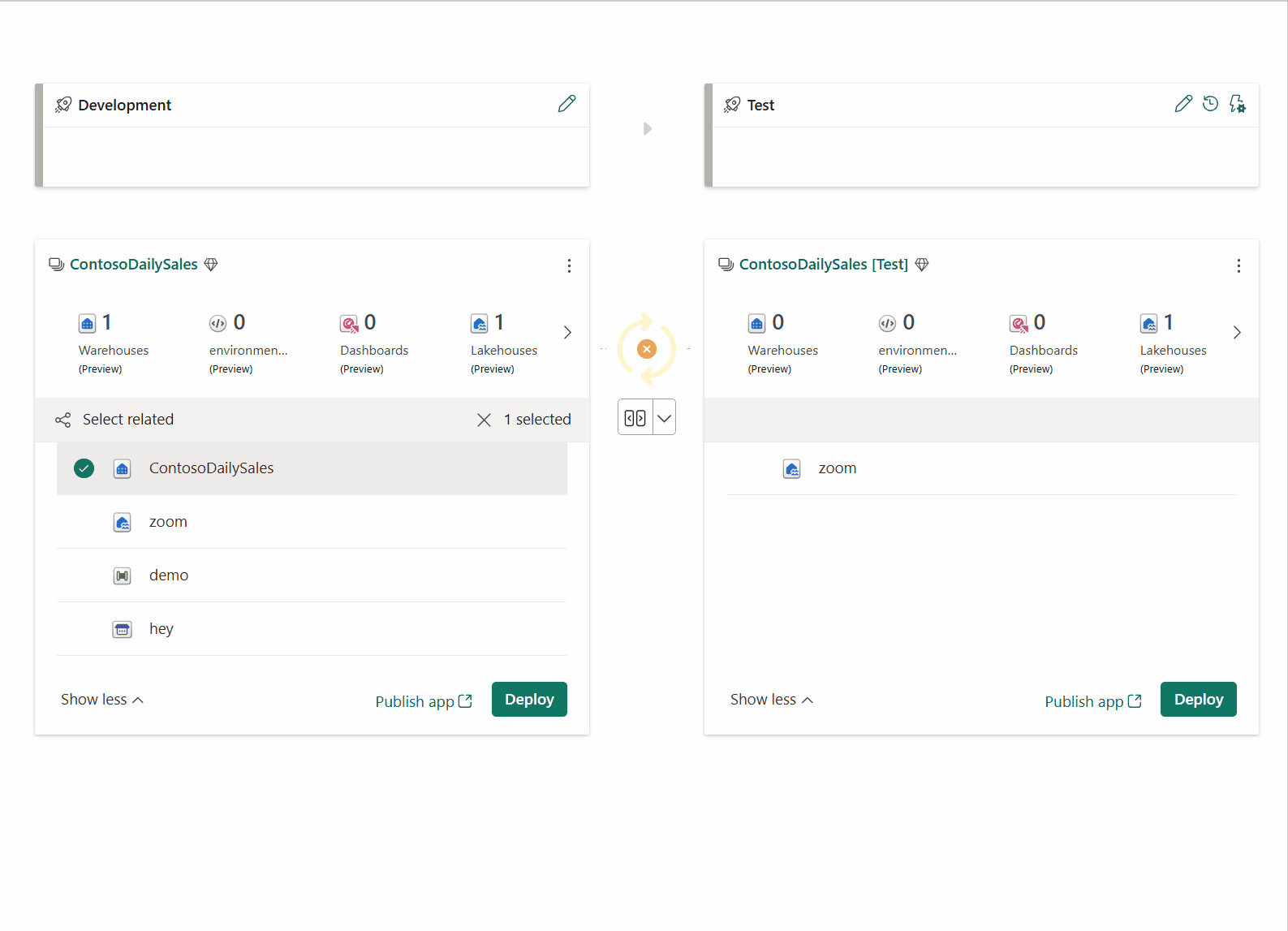Click the Test Lakehouses count icon
Screen dimensions: 1288x931
(x=1149, y=323)
